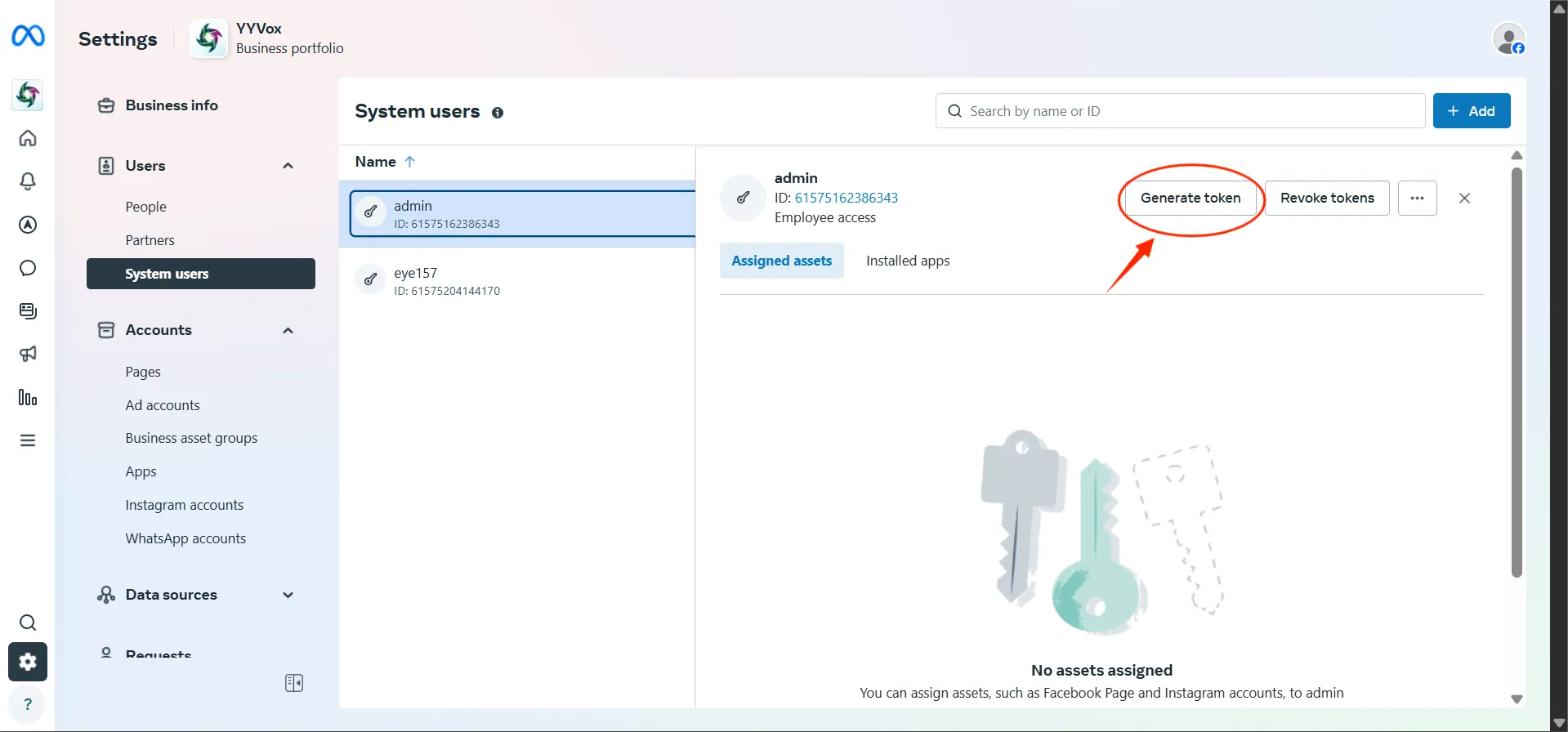The width and height of the screenshot is (1568, 732).
Task: Focus Search by name or ID field
Action: click(x=1180, y=111)
